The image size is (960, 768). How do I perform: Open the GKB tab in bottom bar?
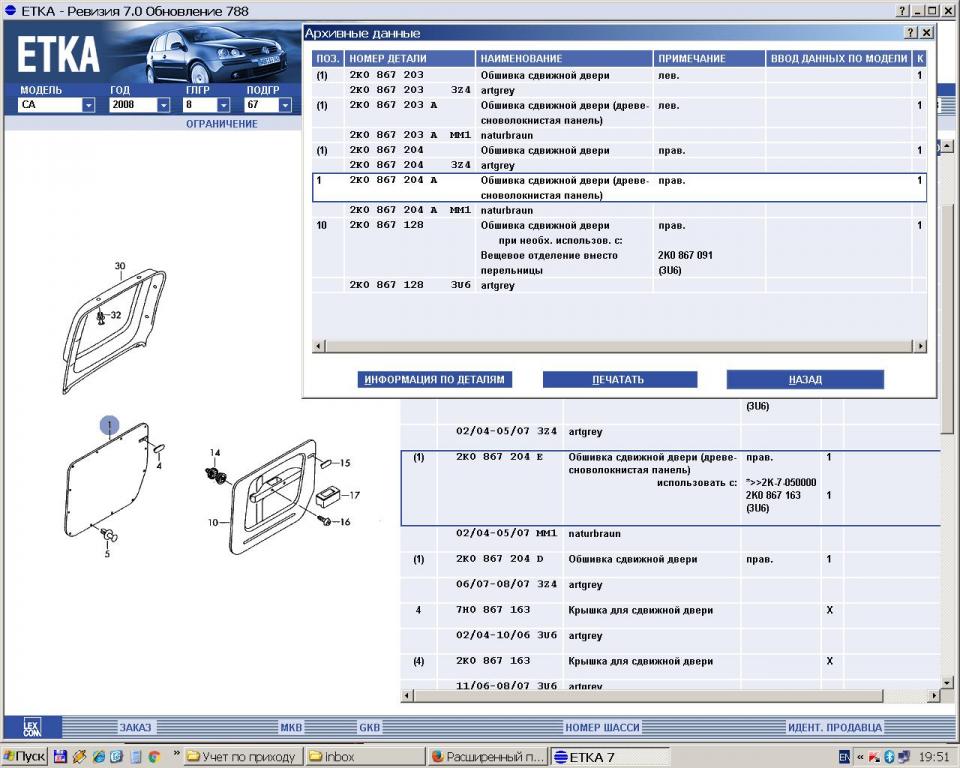coord(369,728)
